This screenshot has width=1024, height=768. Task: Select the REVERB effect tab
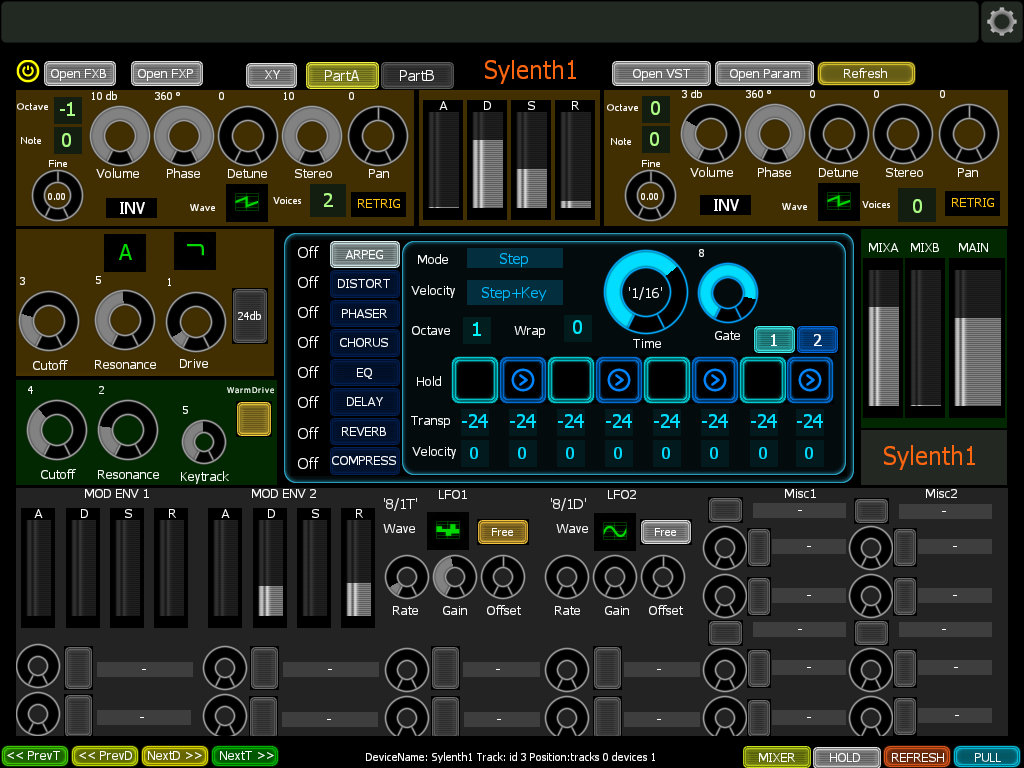[x=364, y=432]
